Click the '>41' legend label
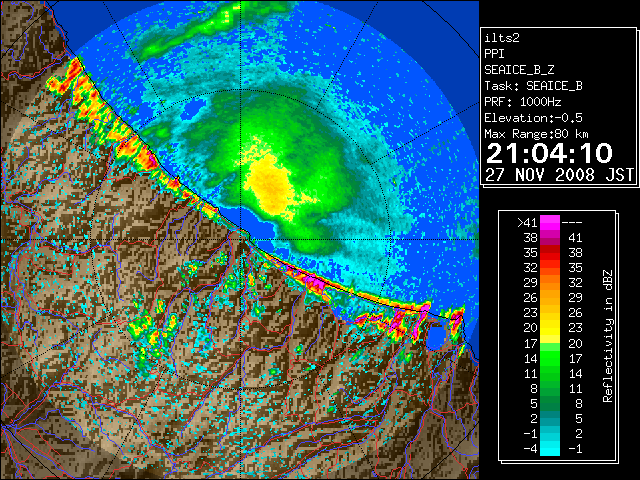 coord(527,223)
